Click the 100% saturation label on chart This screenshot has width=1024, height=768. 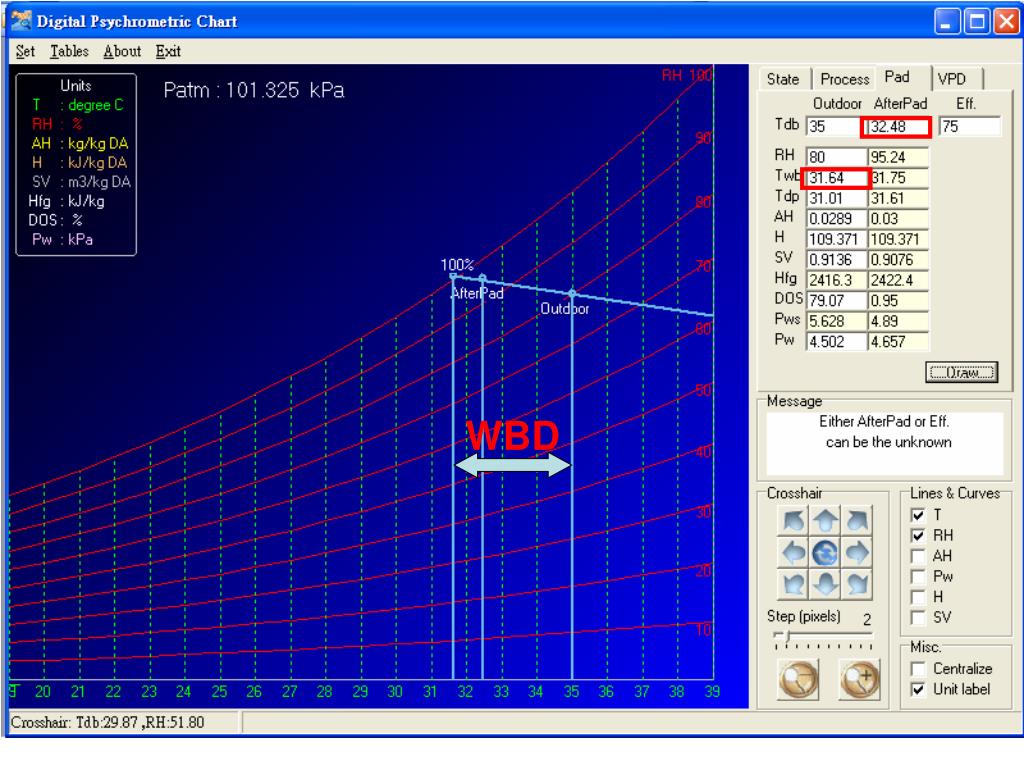457,265
